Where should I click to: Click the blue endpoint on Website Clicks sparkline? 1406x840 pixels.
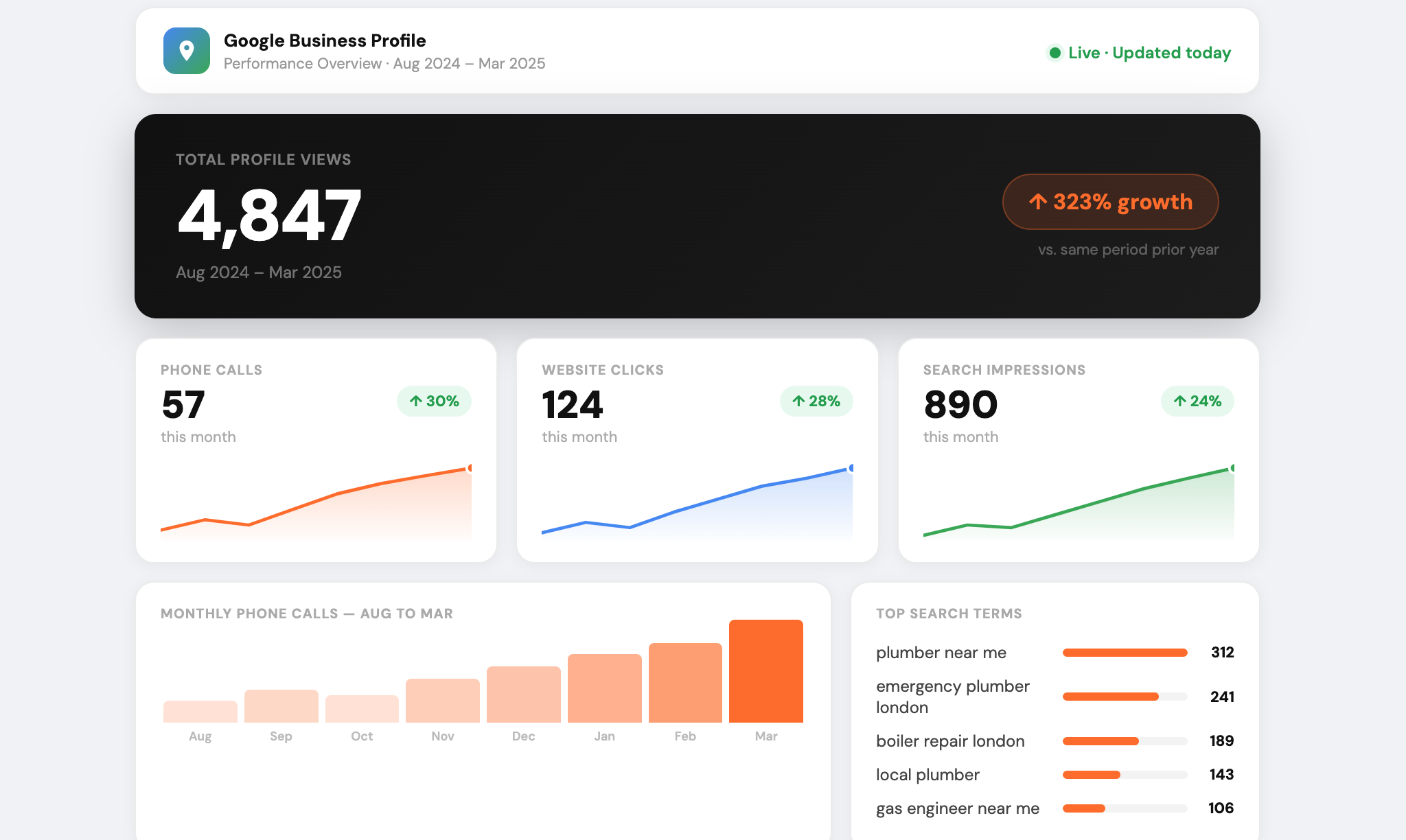click(x=851, y=468)
